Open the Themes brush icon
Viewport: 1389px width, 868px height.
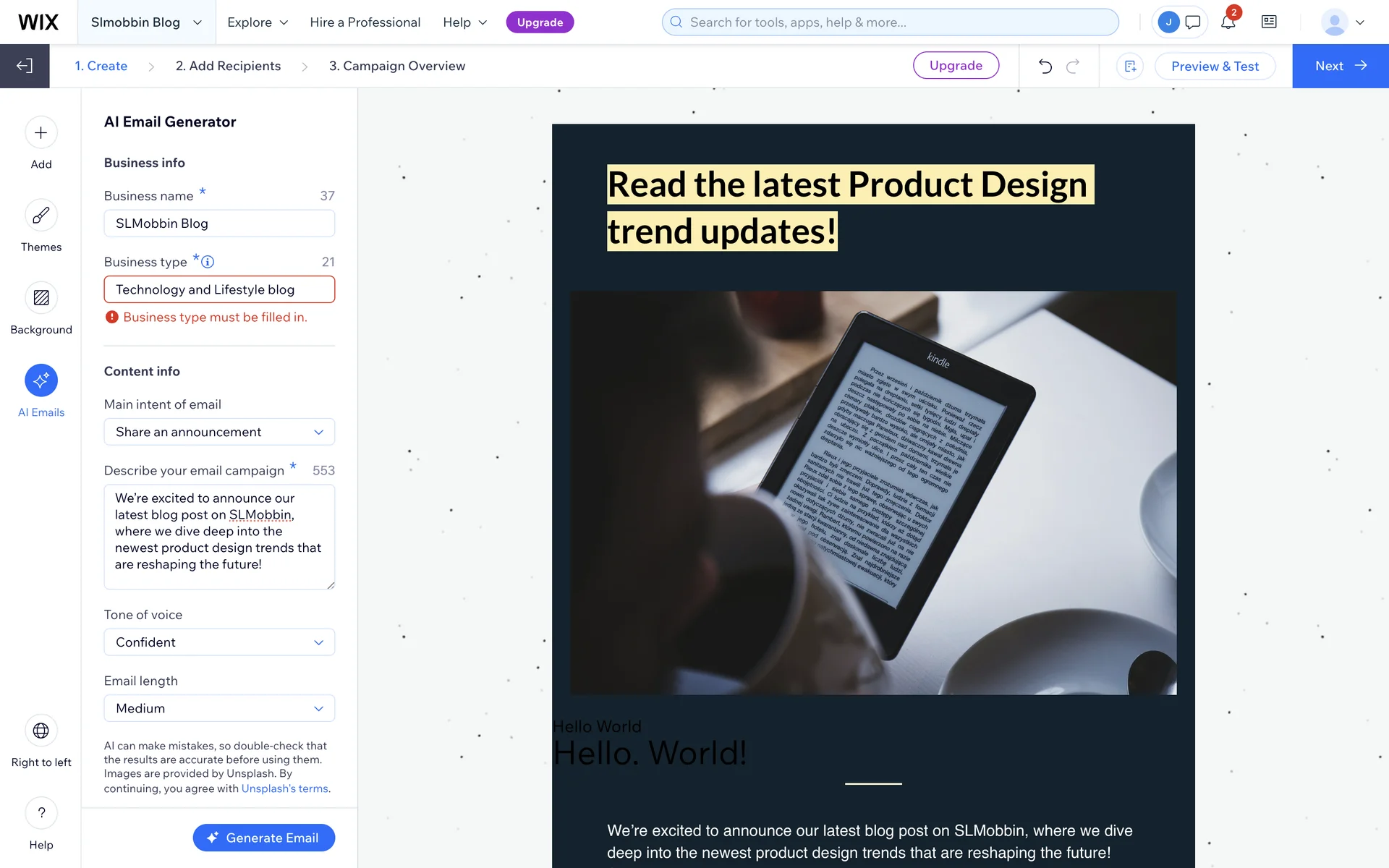click(x=41, y=216)
